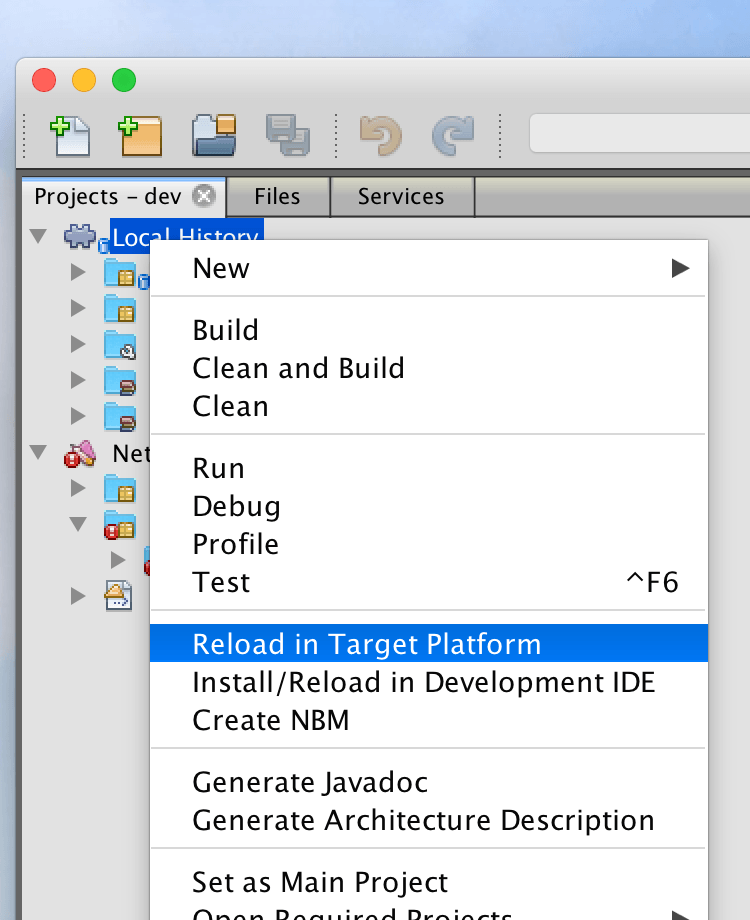
Task: Select Install/Reload in Development IDE
Action: click(423, 682)
